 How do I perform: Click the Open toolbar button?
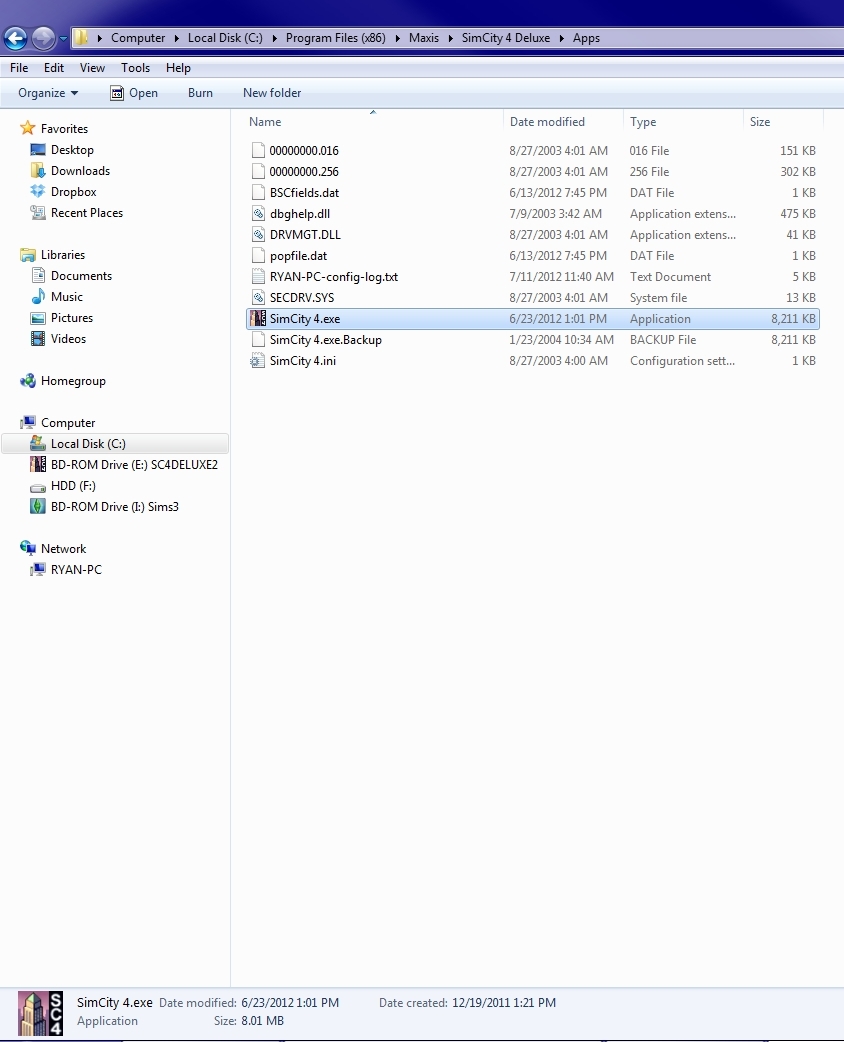pos(134,93)
